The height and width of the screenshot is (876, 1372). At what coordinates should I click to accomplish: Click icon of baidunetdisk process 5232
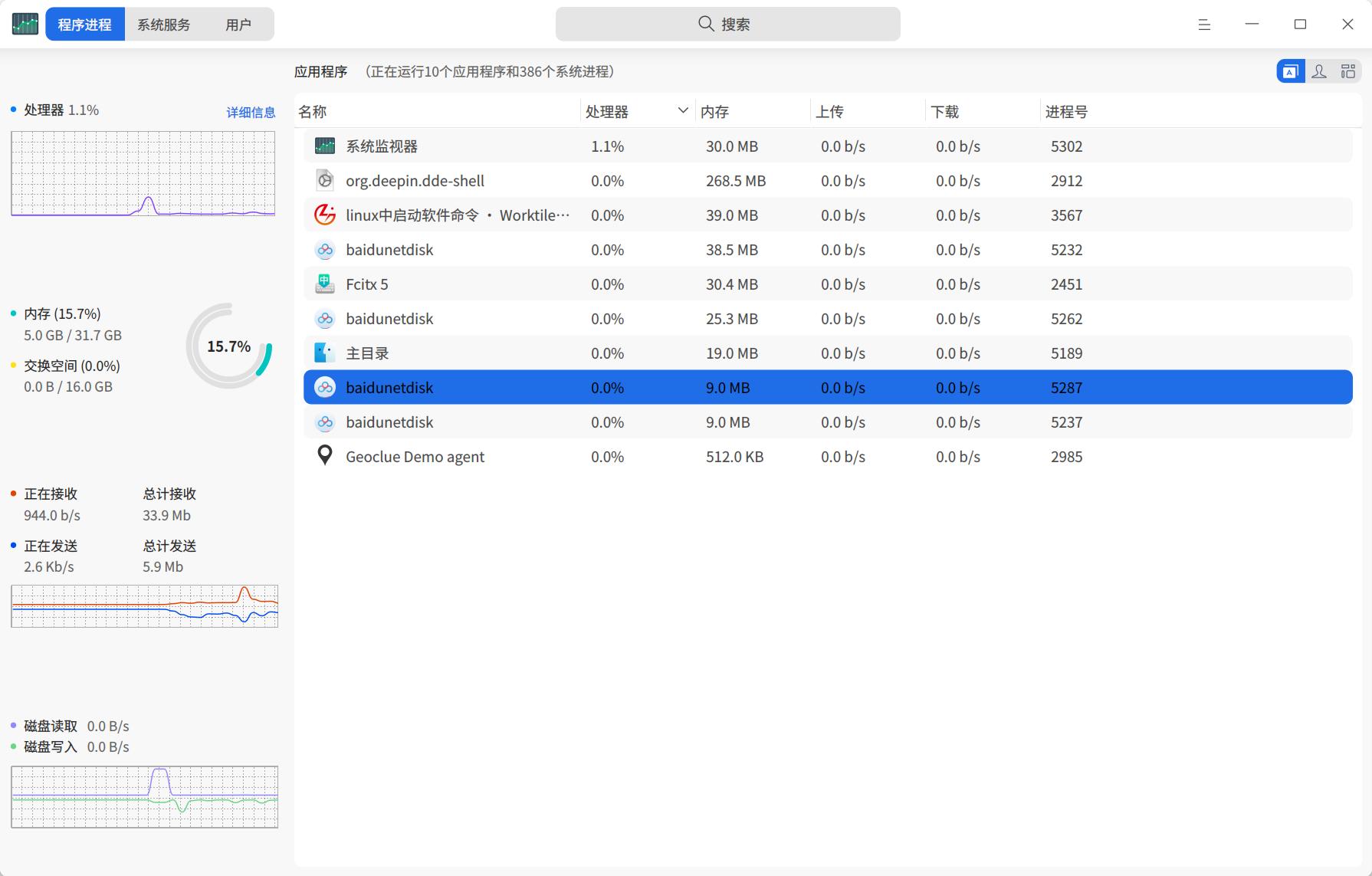point(325,249)
